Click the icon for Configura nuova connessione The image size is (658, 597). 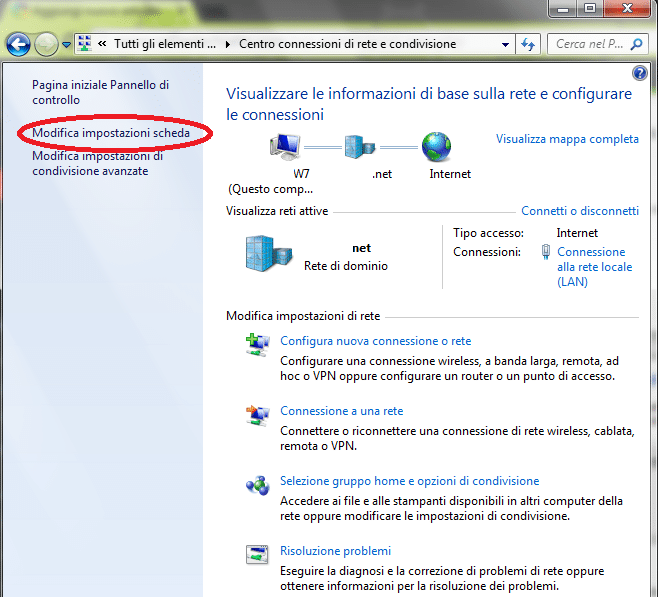tap(257, 345)
